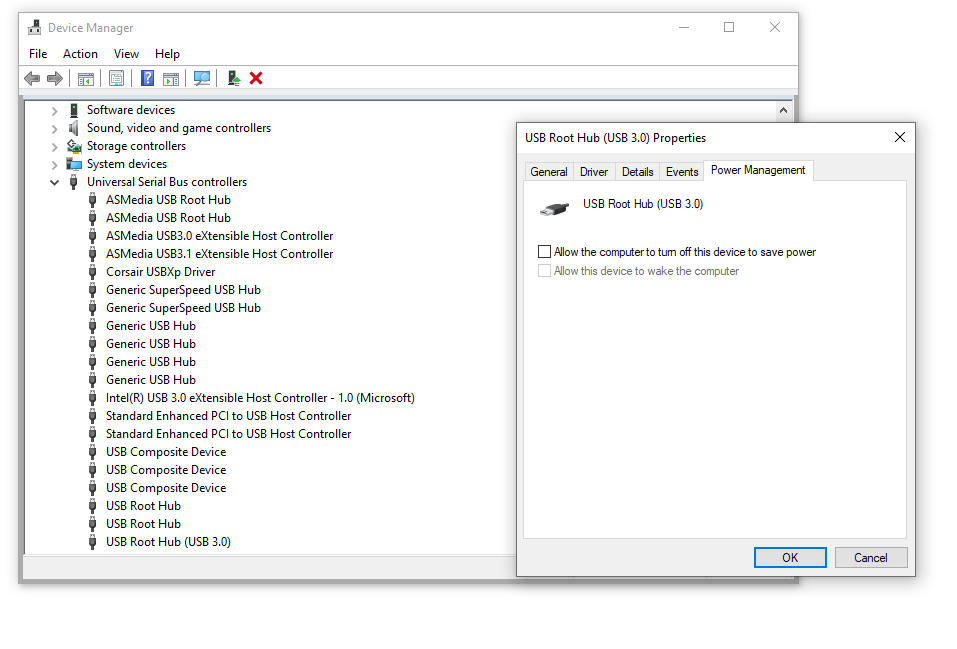Select the Power Management tab
The width and height of the screenshot is (957, 649).
coord(758,170)
